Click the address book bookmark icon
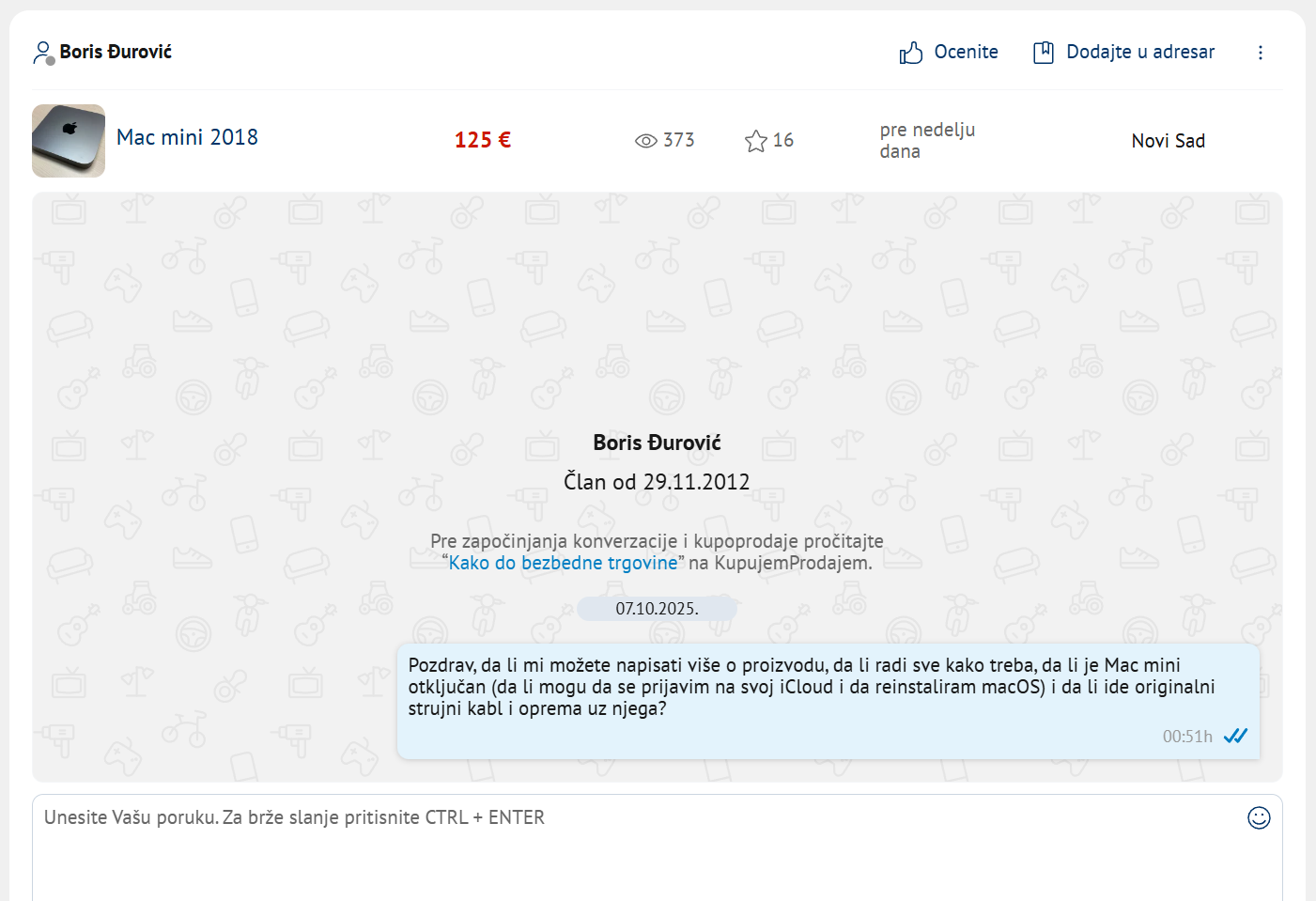The height and width of the screenshot is (901, 1316). pos(1043,53)
